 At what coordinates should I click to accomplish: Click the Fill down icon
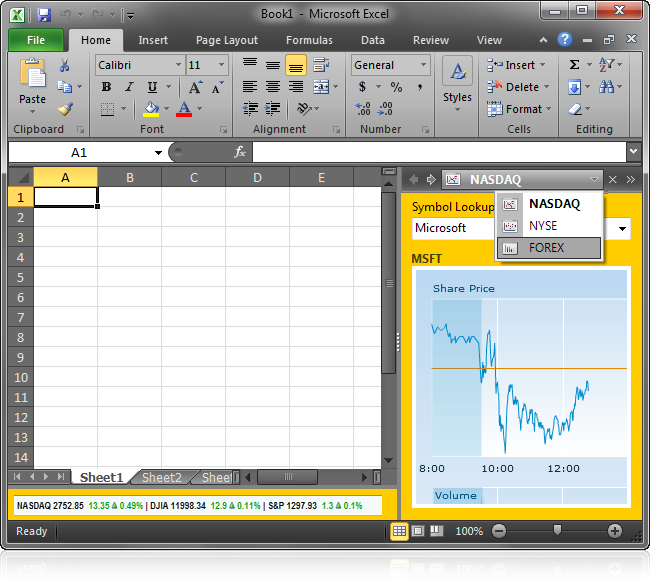click(x=574, y=87)
